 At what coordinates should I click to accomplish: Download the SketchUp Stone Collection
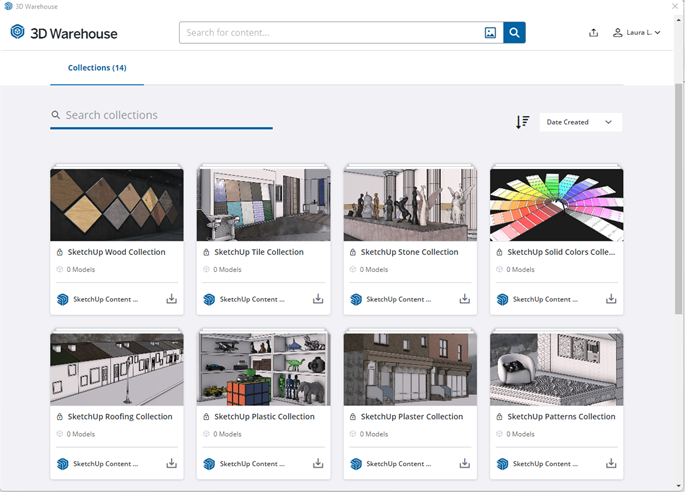pos(465,299)
